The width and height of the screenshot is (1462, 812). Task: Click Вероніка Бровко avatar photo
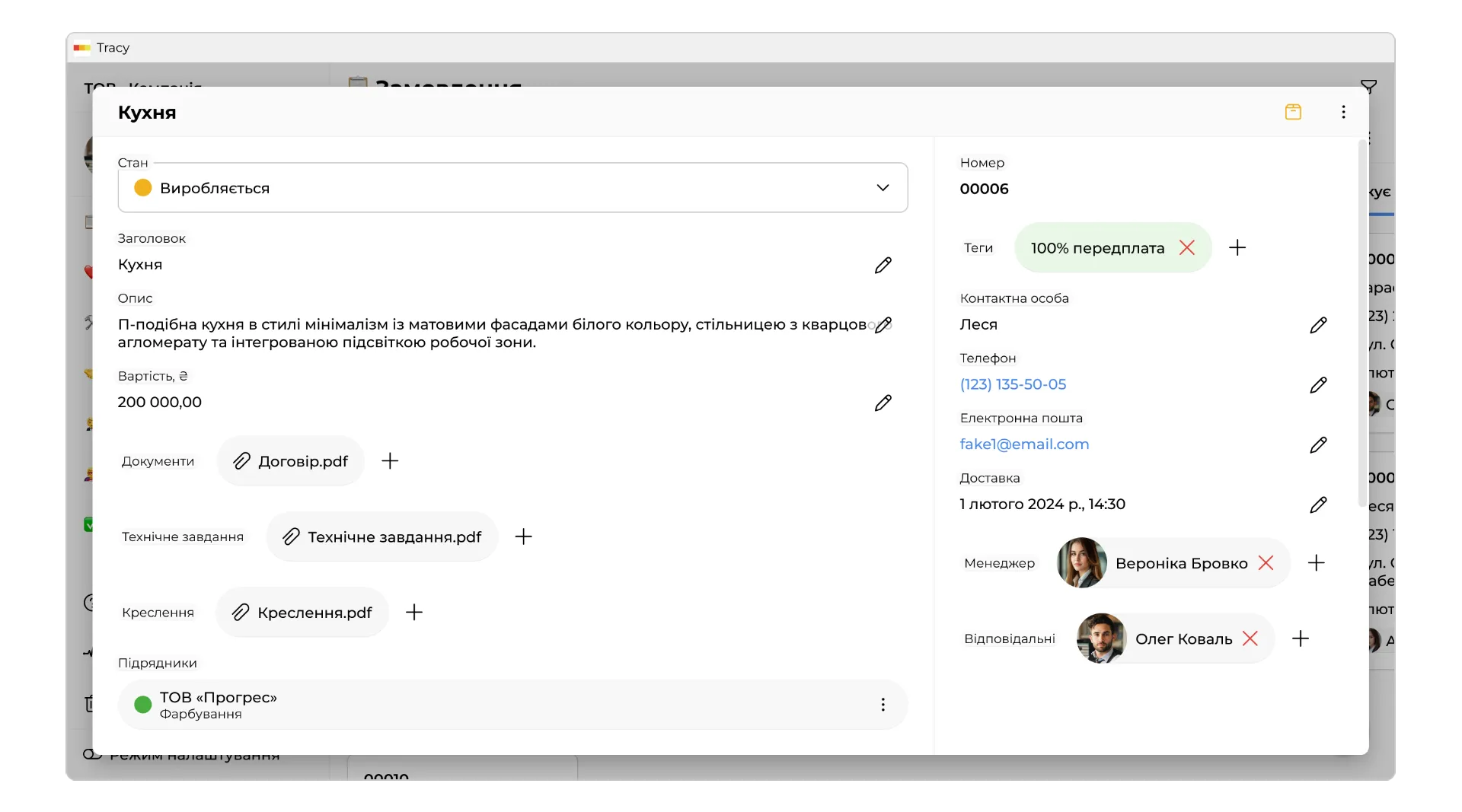click(1081, 562)
